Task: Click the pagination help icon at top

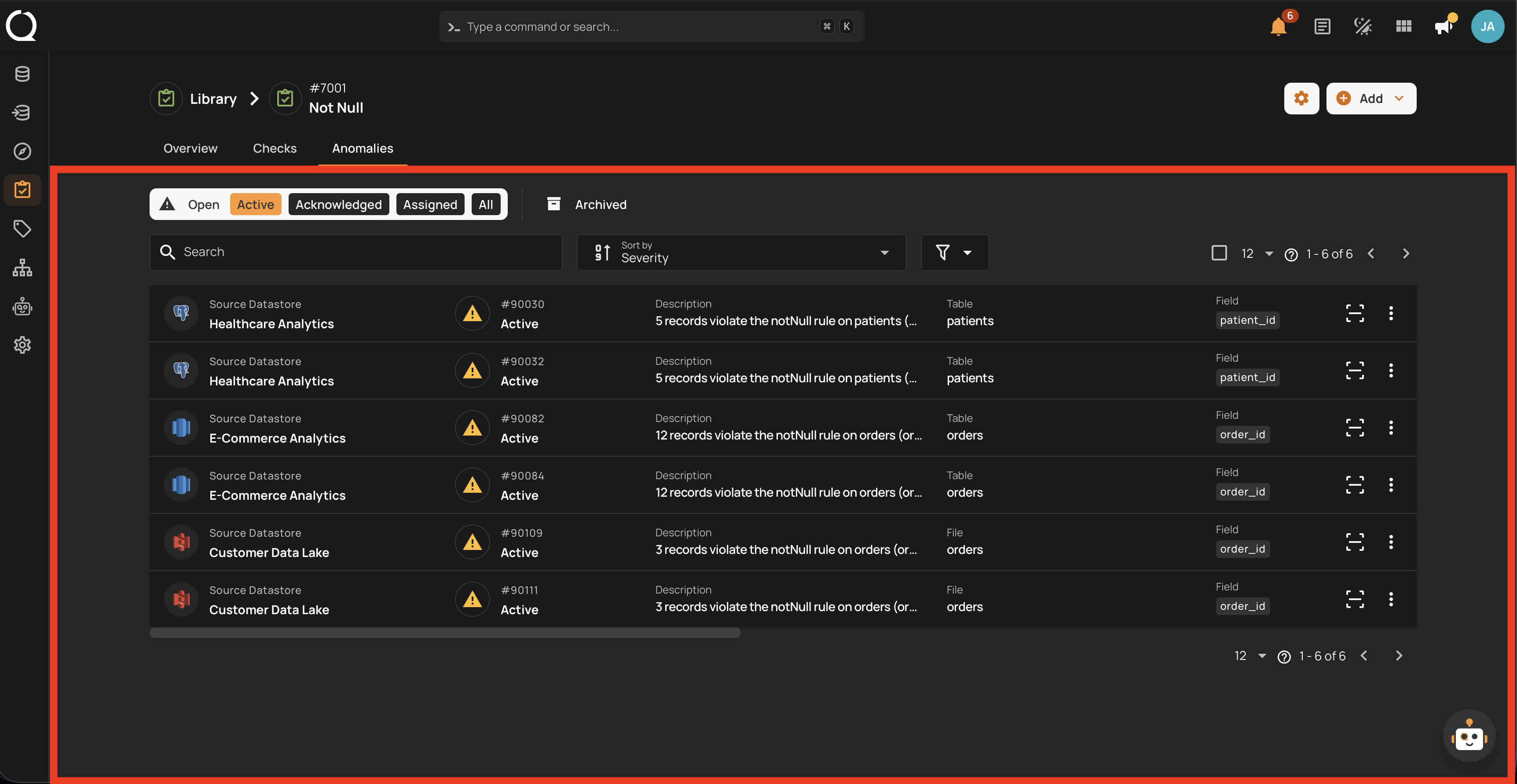Action: [1291, 254]
